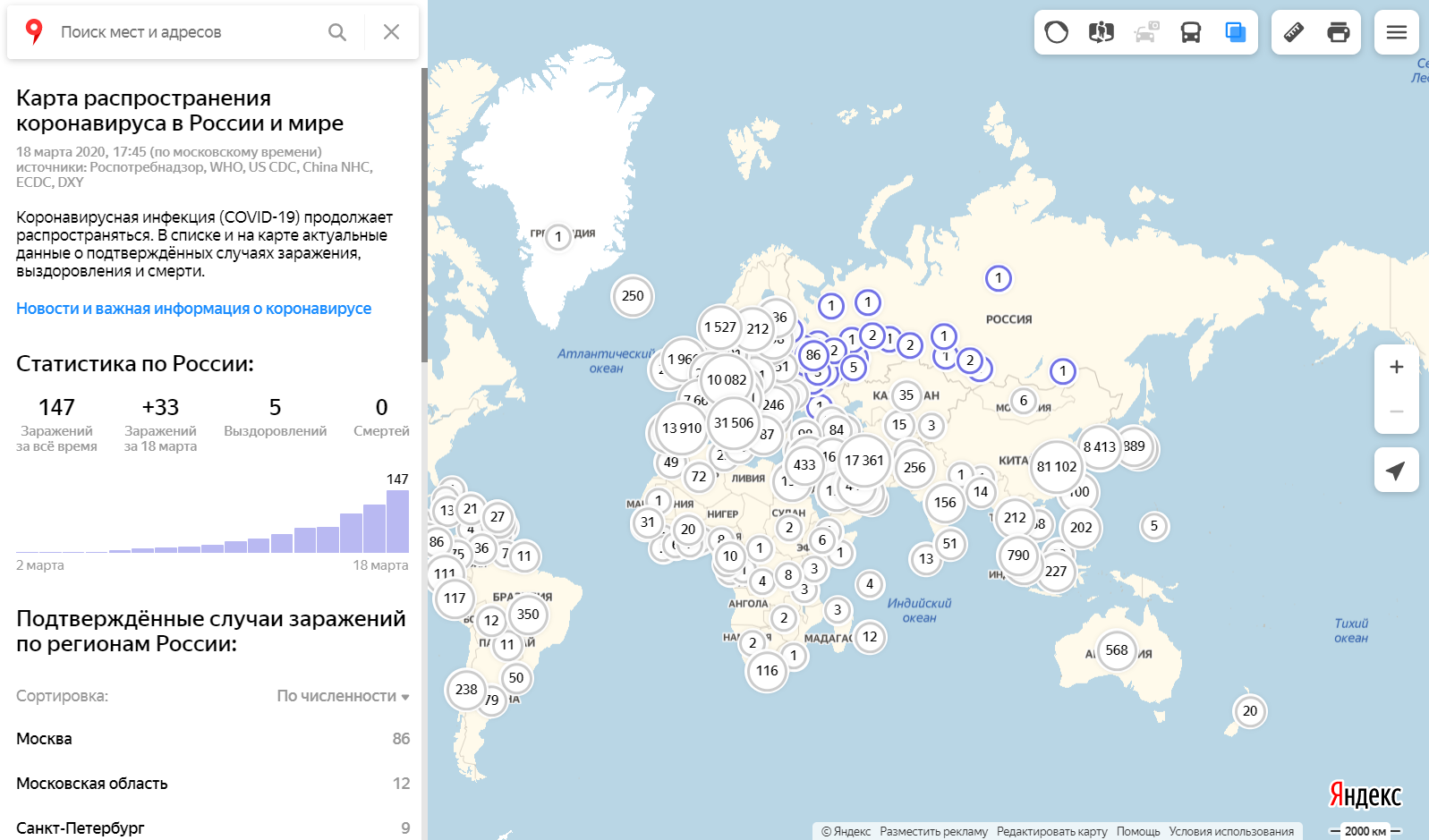
Task: Click the 238 Chile marker
Action: 466,690
